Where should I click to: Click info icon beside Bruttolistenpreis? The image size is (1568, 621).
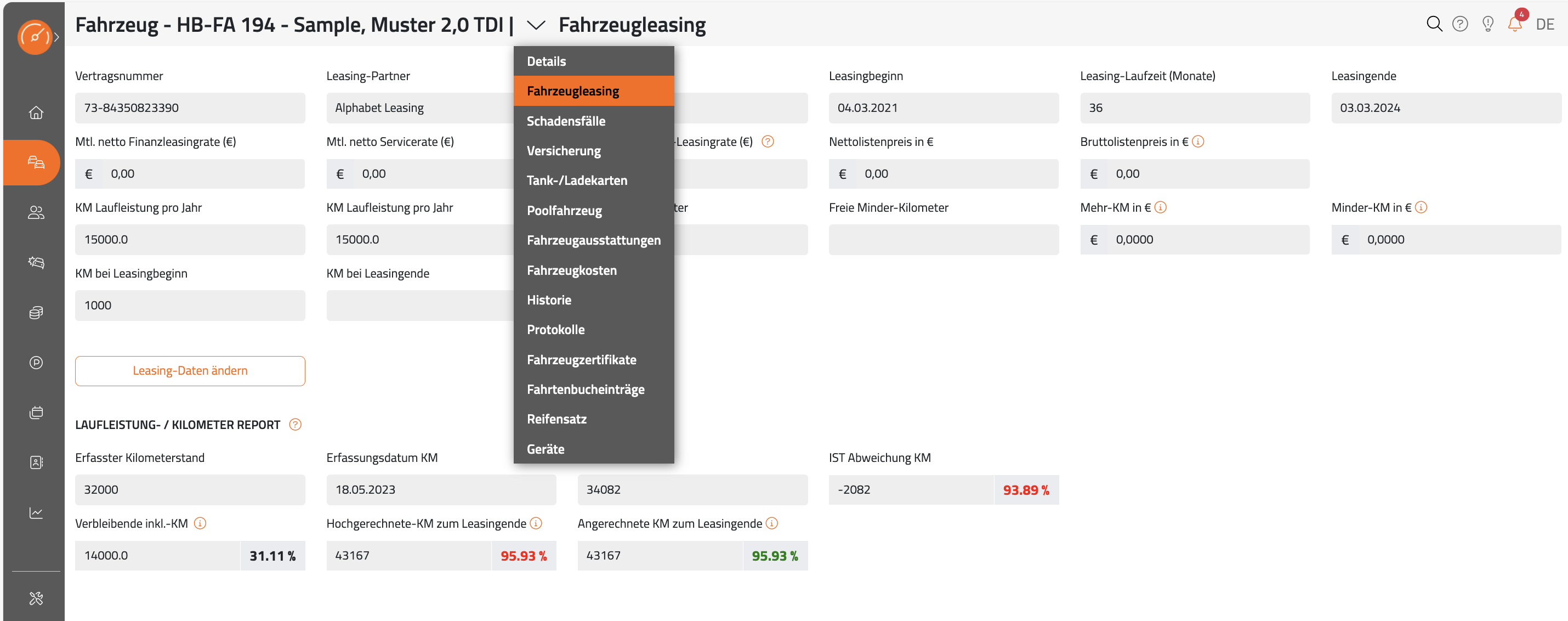tap(1197, 141)
